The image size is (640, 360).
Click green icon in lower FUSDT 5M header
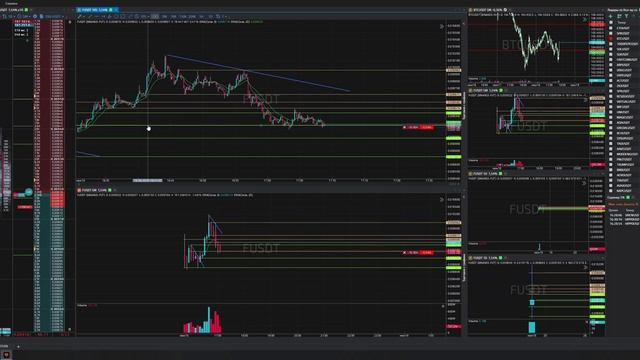click(x=109, y=190)
